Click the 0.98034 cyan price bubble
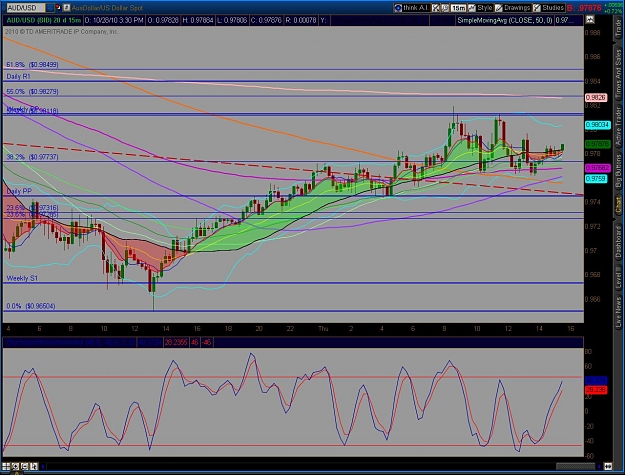The height and width of the screenshot is (475, 625). (x=597, y=125)
